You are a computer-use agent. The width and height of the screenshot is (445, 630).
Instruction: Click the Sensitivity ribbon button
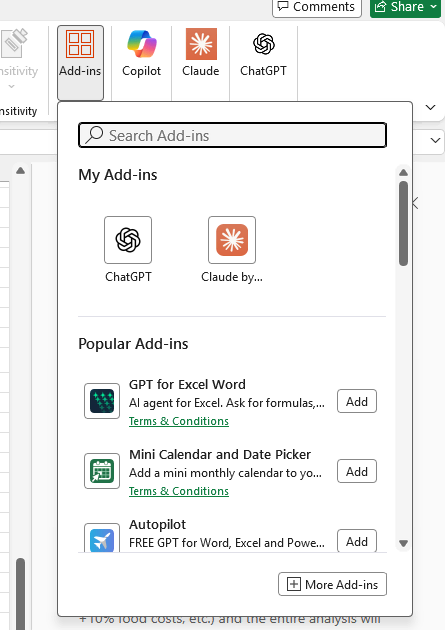pyautogui.click(x=16, y=58)
